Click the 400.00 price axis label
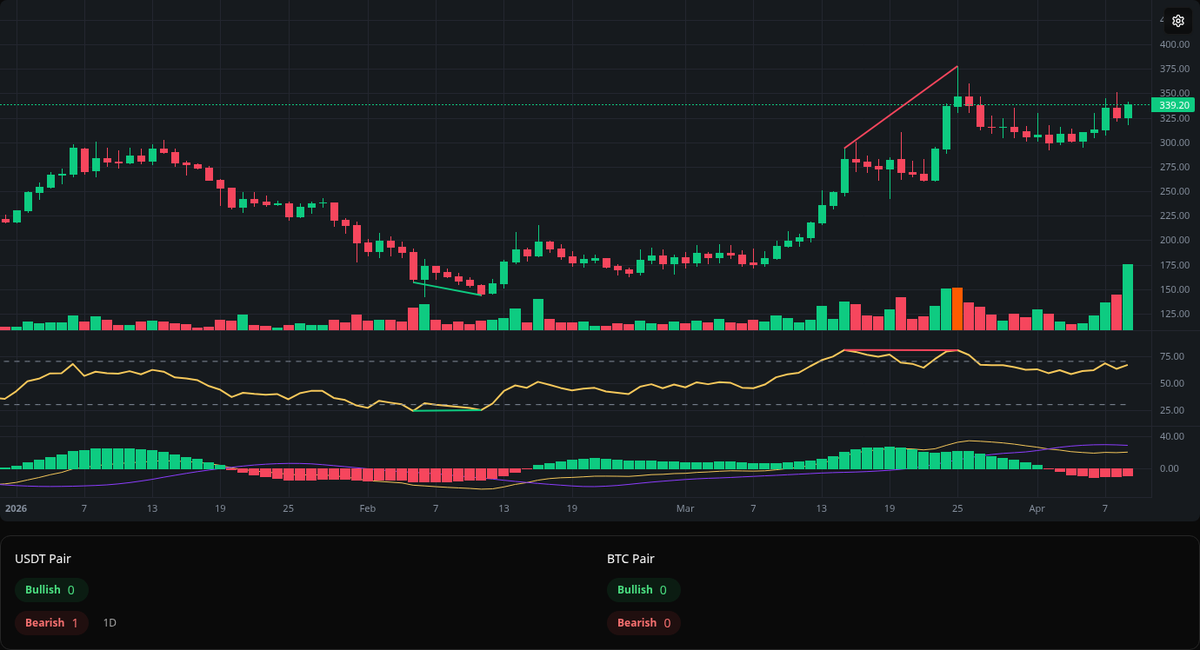This screenshot has height=650, width=1200. [x=1174, y=45]
